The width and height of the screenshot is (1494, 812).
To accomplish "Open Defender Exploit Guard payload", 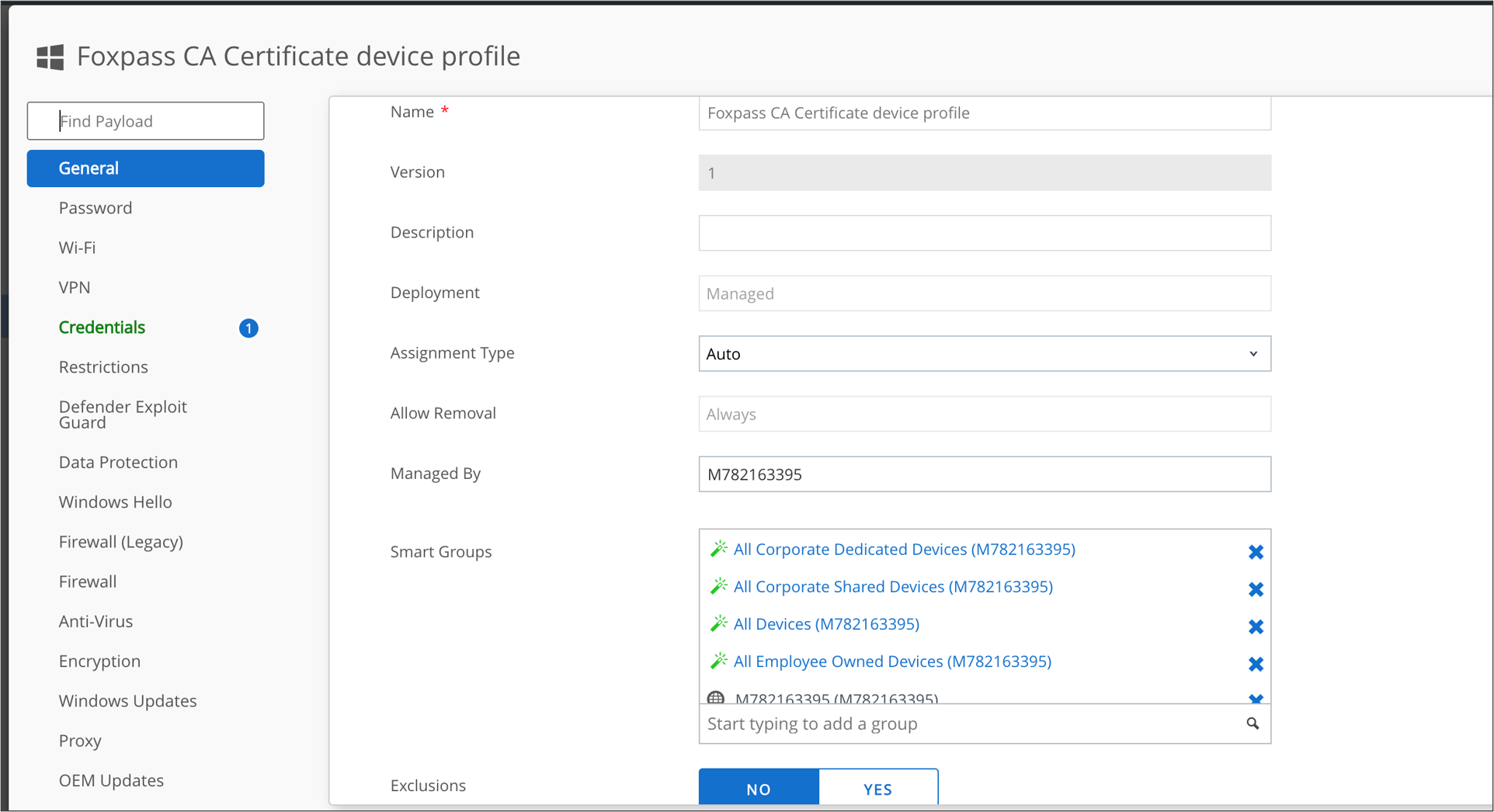I will click(x=123, y=415).
